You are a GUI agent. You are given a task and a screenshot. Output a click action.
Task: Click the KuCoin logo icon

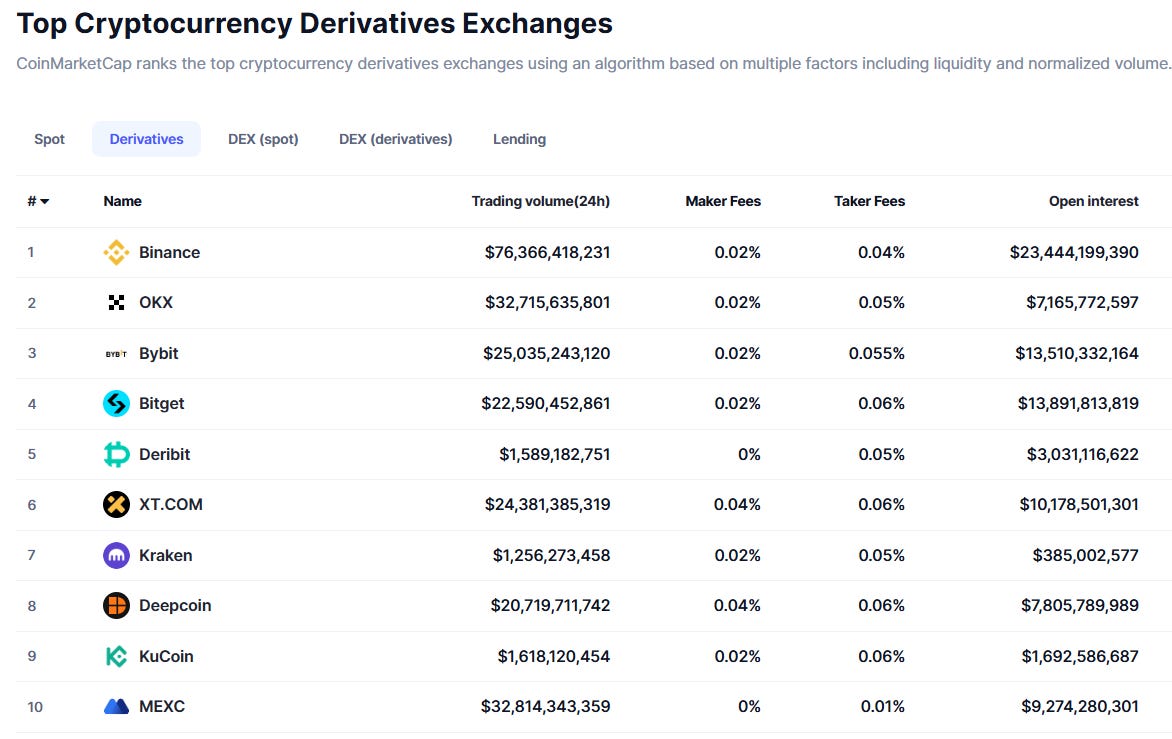[x=116, y=656]
